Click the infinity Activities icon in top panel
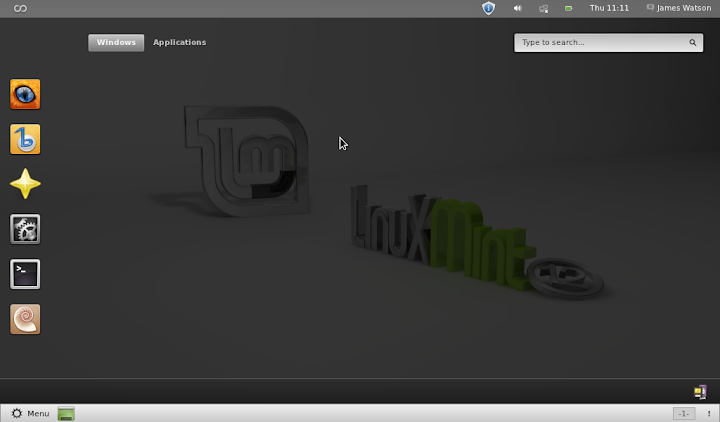The width and height of the screenshot is (720, 422). click(x=20, y=9)
